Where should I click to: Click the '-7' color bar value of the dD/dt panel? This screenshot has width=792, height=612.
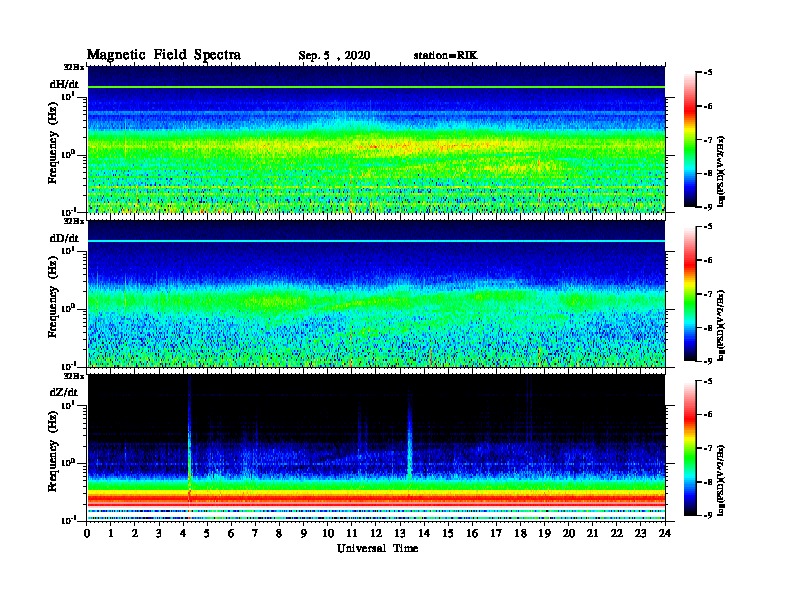point(707,294)
